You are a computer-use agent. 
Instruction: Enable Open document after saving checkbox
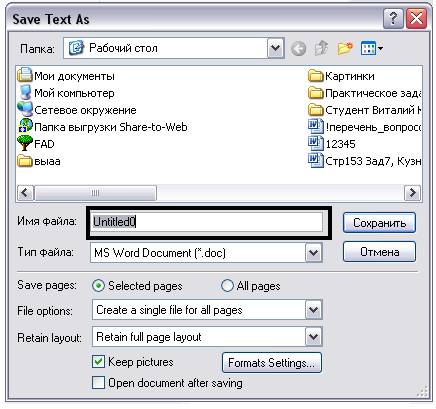point(98,383)
